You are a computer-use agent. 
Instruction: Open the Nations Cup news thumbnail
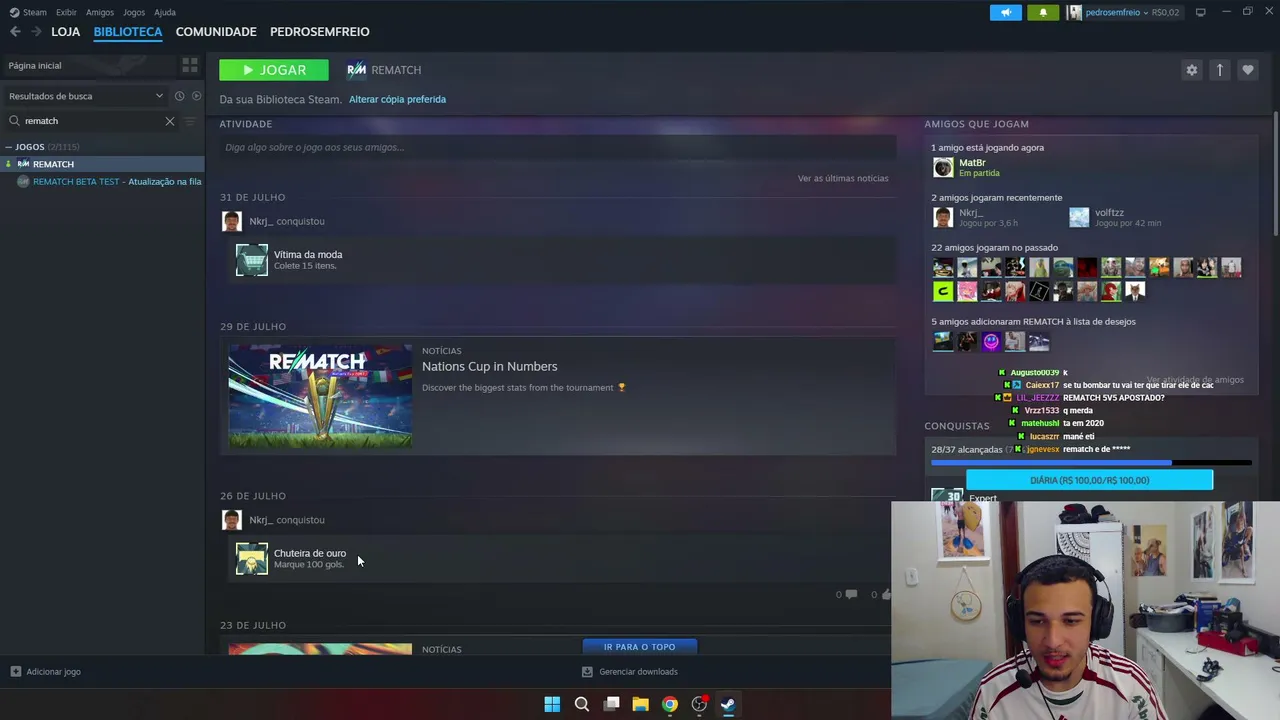[x=320, y=396]
